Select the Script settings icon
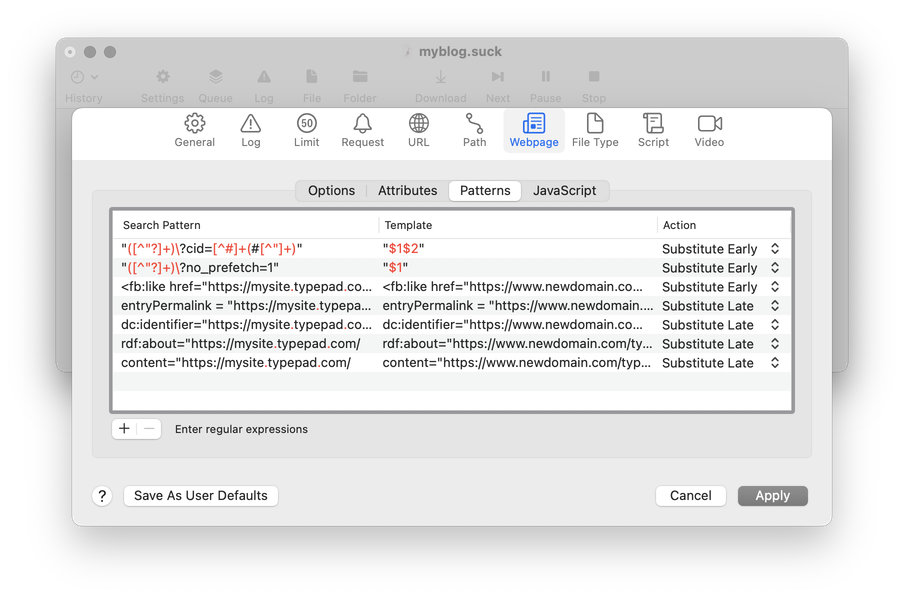 653,130
